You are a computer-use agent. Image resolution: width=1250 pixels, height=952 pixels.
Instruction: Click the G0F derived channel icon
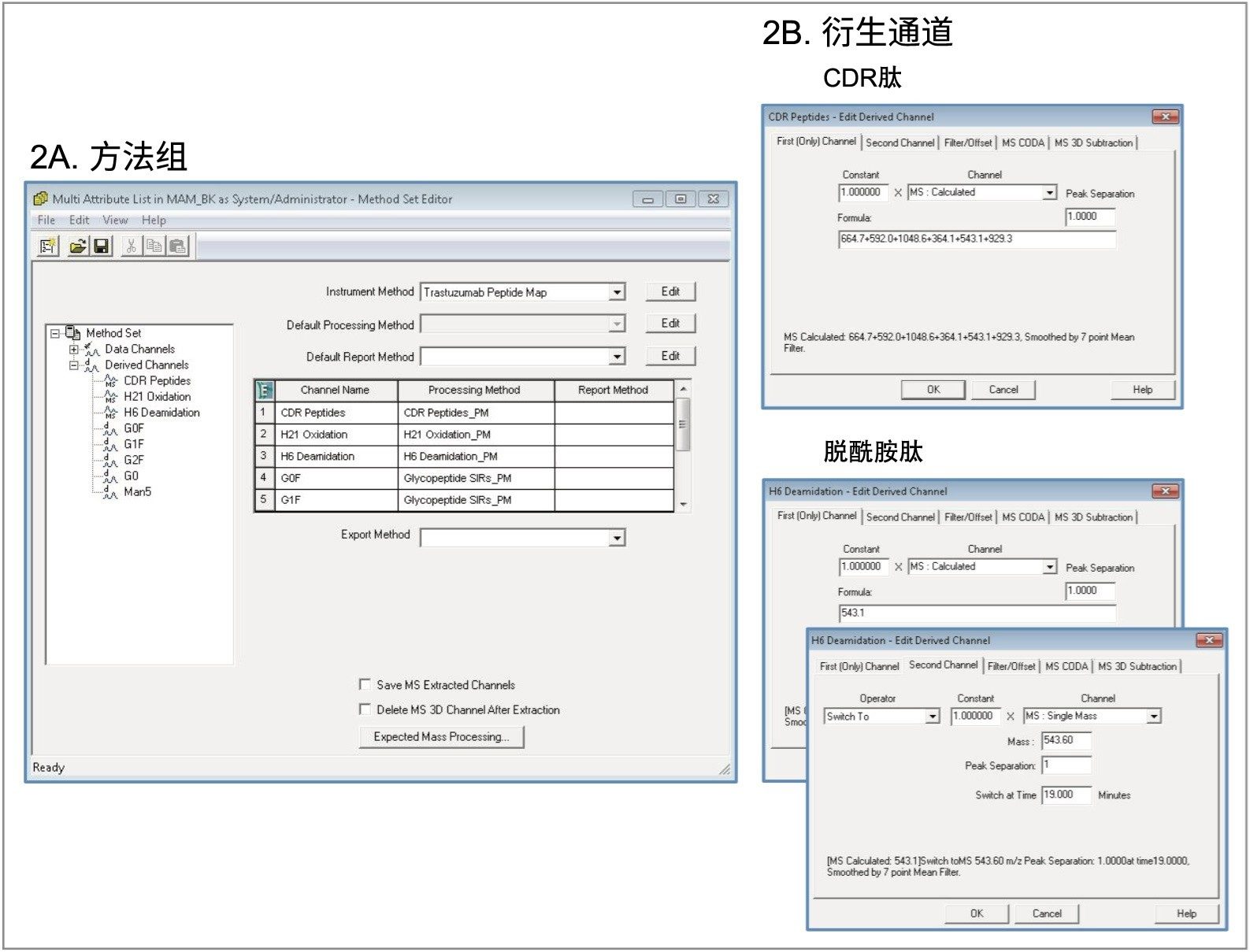pos(110,428)
